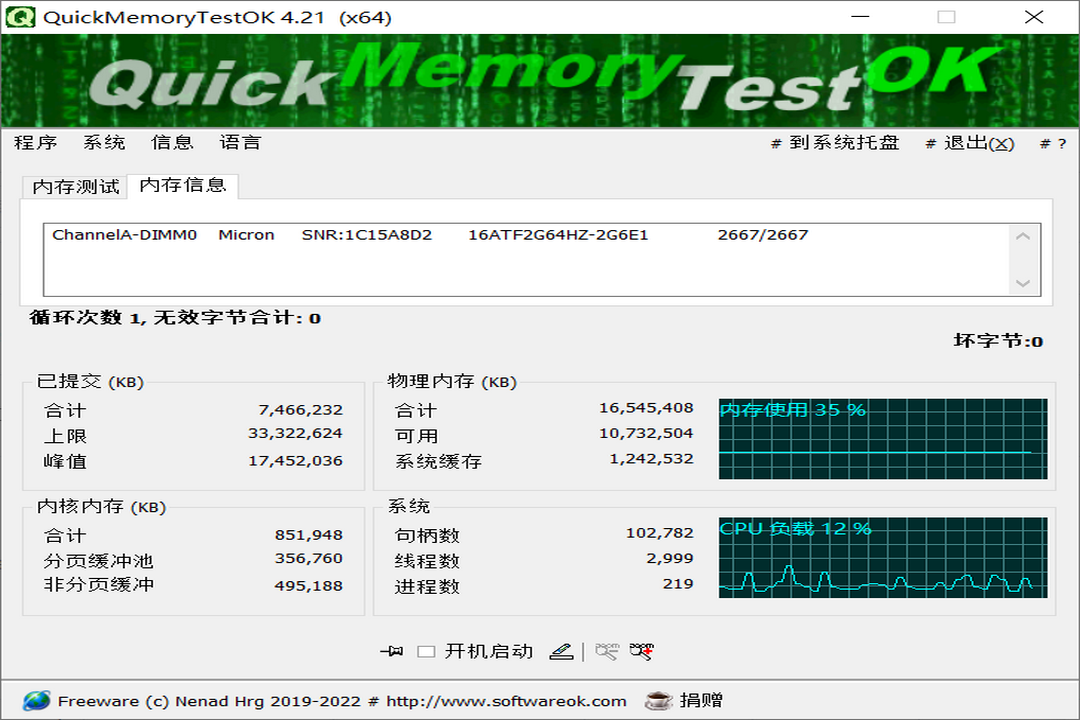The image size is (1080, 720).
Task: Toggle startup launch option off
Action: (x=428, y=650)
